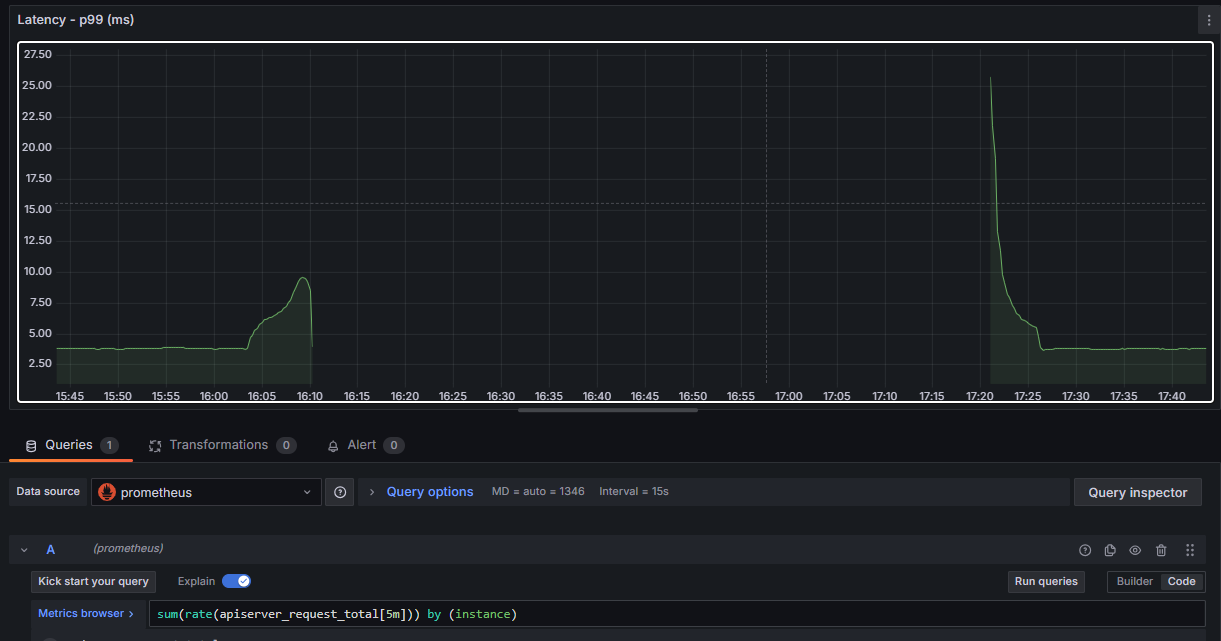Click the MD = auto = 1346 text
1221x641 pixels.
538,492
